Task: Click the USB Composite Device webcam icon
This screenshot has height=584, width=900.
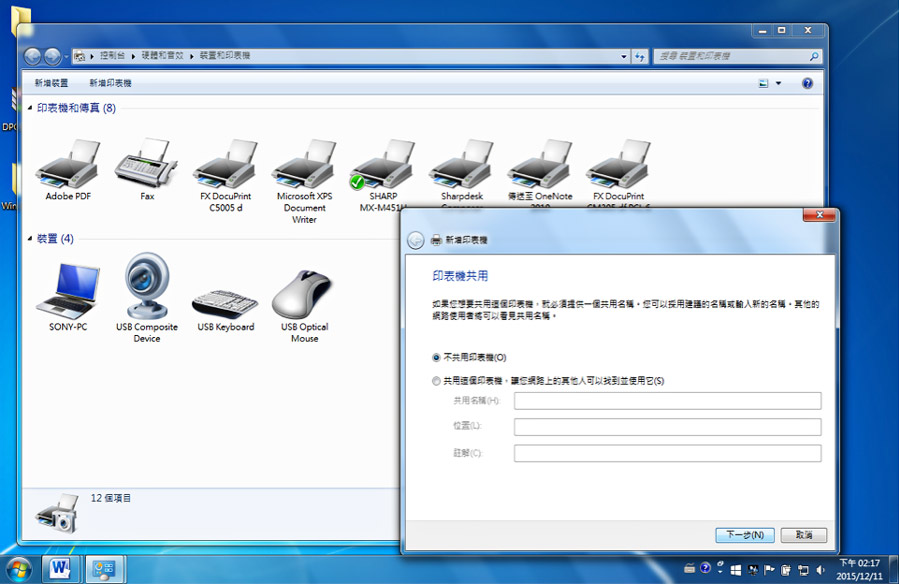Action: (x=146, y=297)
